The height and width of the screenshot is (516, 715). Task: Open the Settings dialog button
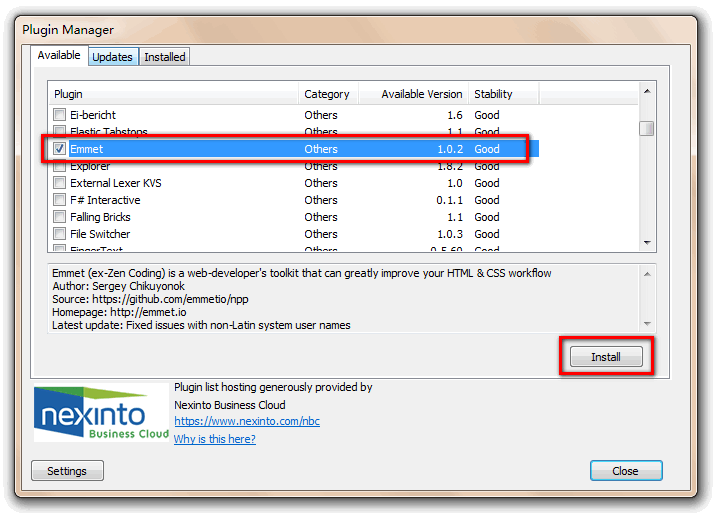[x=67, y=471]
